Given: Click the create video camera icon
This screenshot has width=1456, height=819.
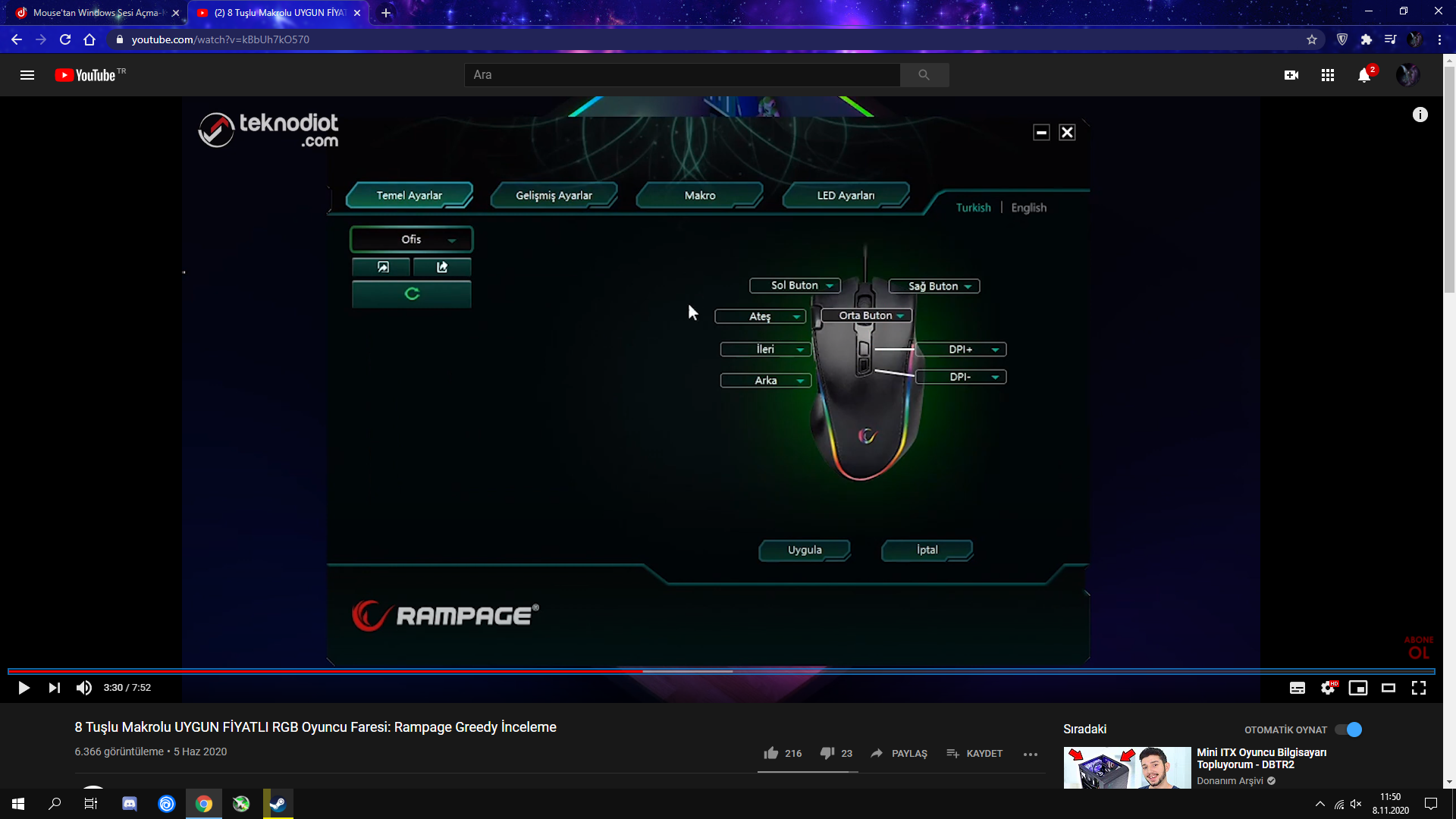Looking at the screenshot, I should point(1291,75).
